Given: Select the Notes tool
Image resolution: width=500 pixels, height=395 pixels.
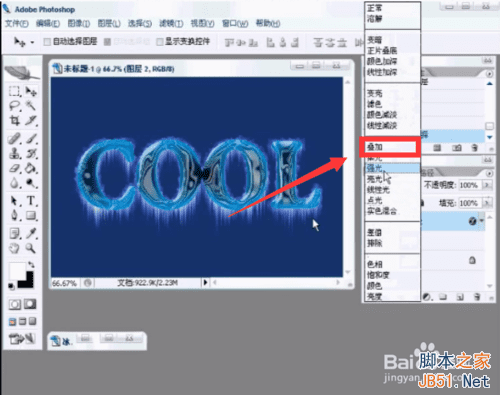Looking at the screenshot, I should (14, 233).
